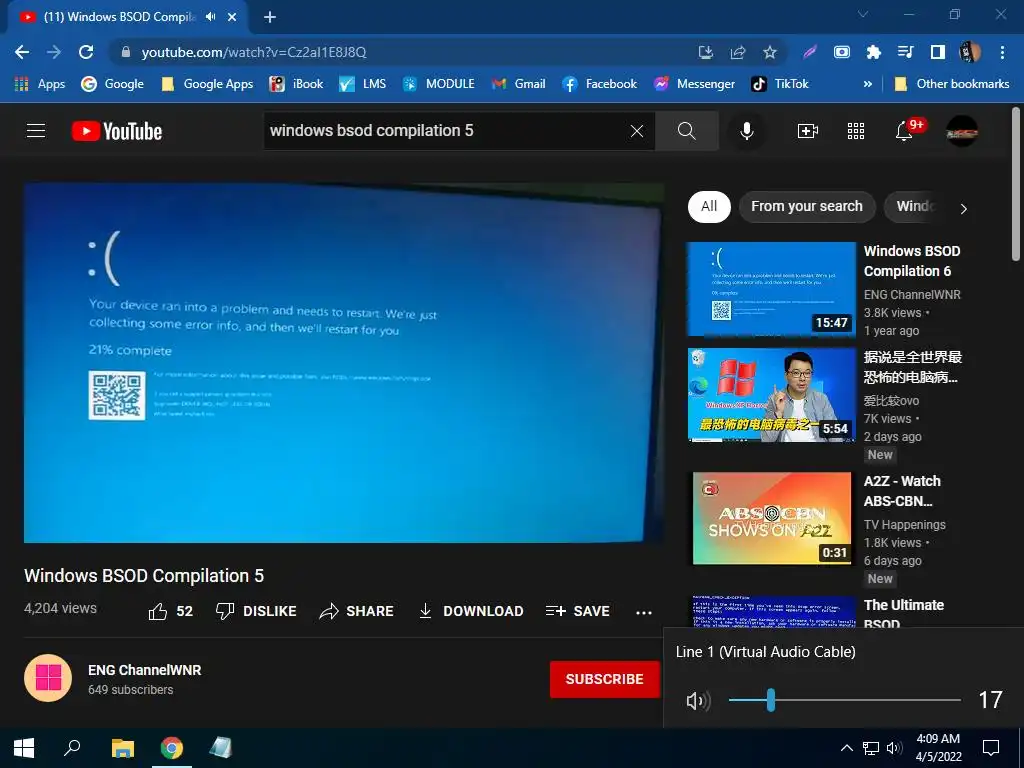Reload the page
This screenshot has height=768, width=1024.
(x=86, y=52)
